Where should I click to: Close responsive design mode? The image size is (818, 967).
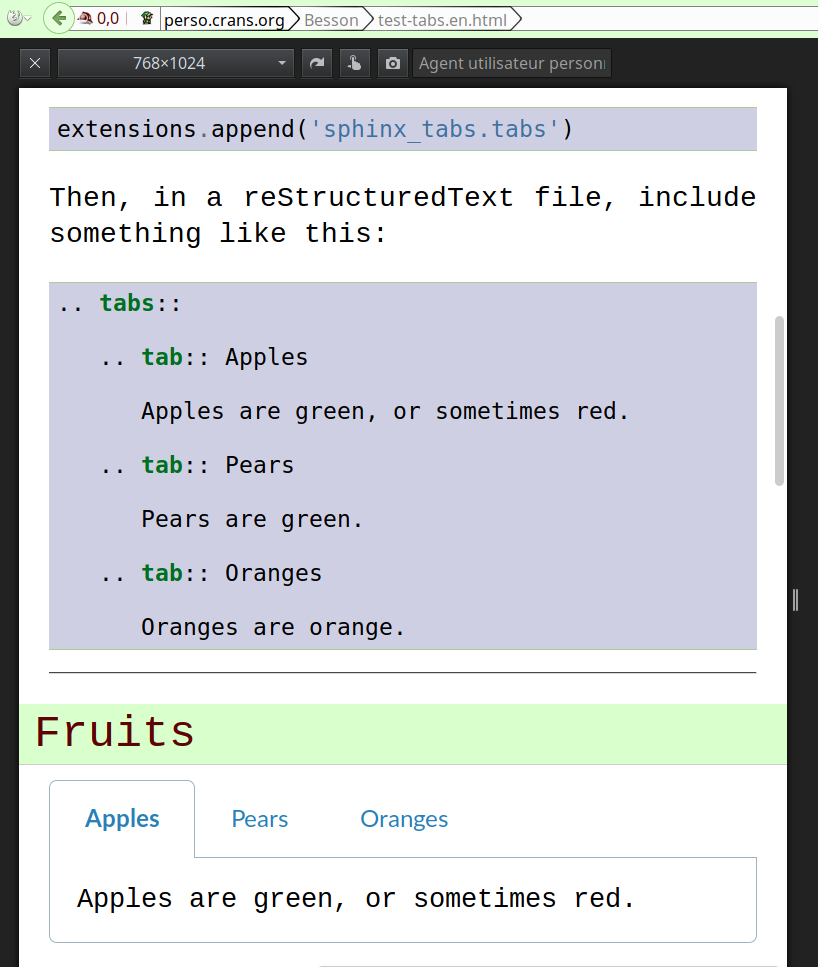pyautogui.click(x=35, y=63)
